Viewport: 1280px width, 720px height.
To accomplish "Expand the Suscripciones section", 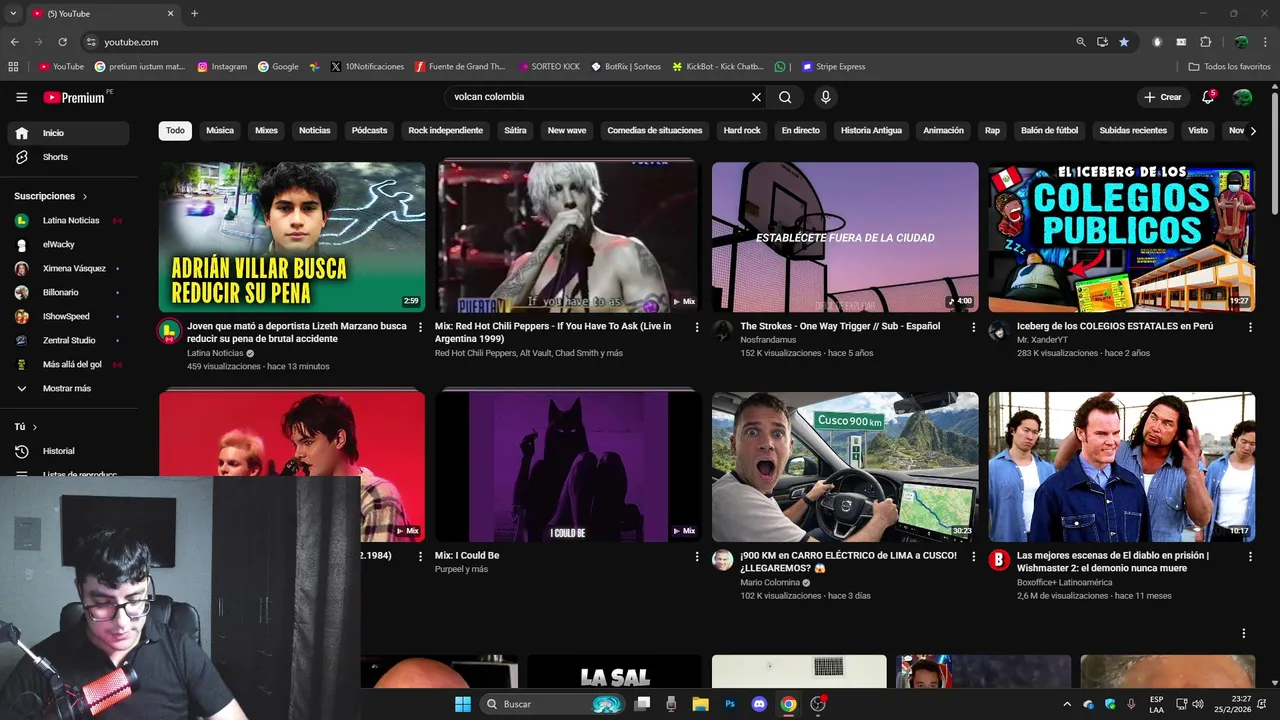I will tap(51, 196).
